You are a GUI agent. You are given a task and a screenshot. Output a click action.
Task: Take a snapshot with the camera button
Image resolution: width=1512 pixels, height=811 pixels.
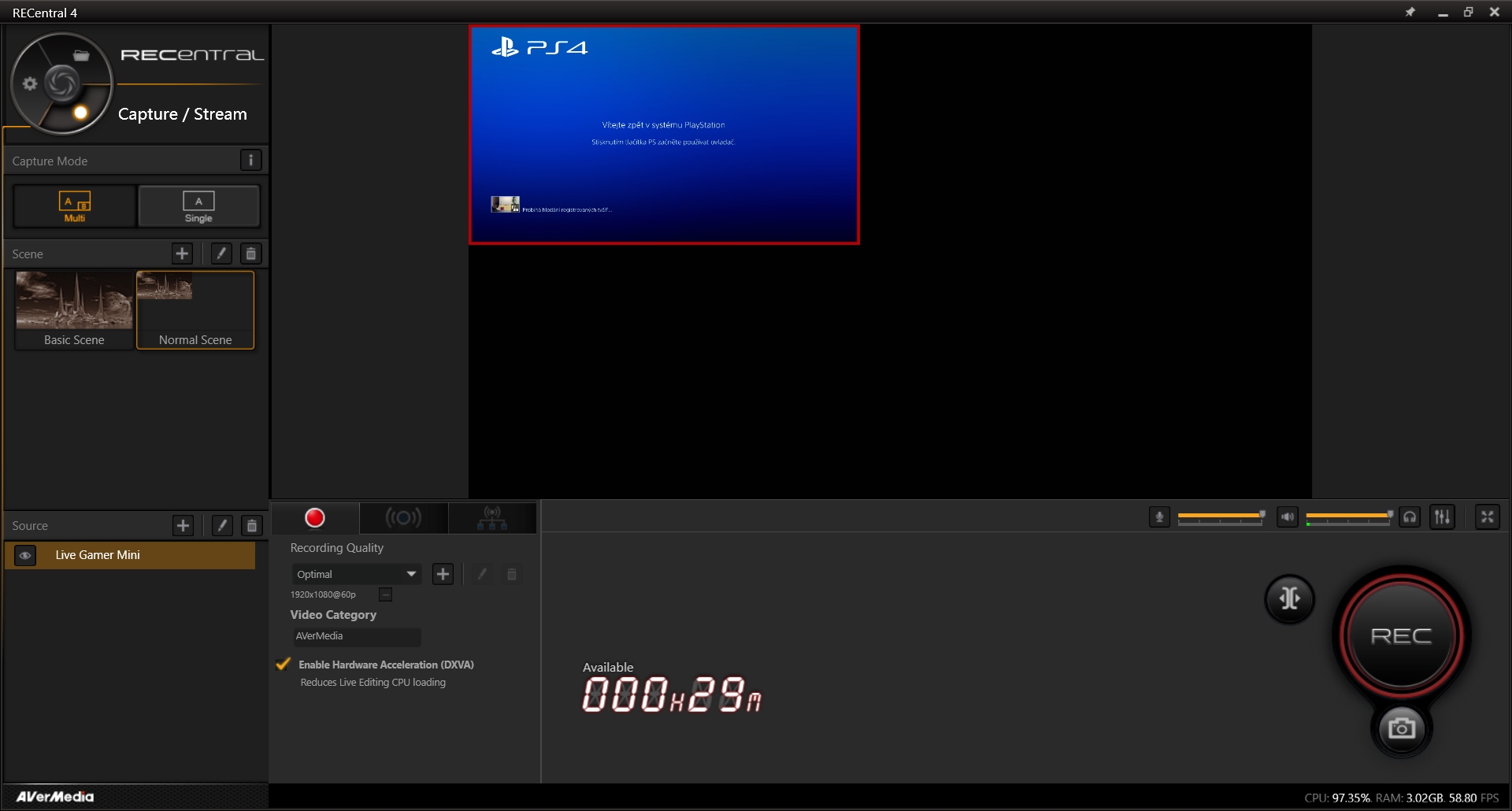click(x=1402, y=728)
